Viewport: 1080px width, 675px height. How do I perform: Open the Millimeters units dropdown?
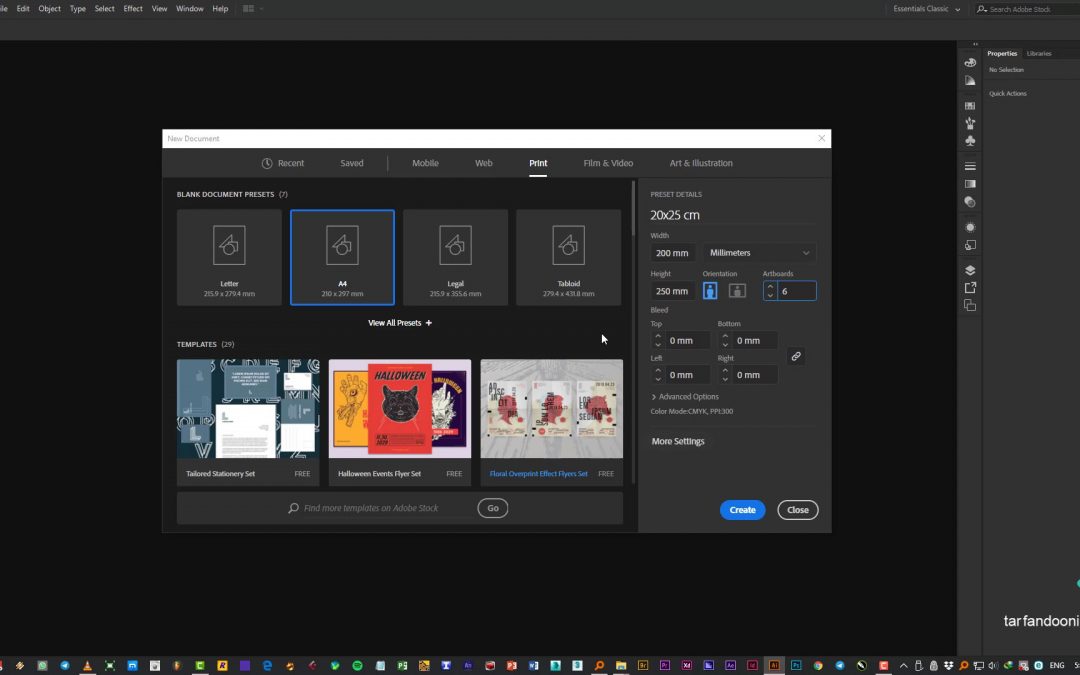pos(760,253)
